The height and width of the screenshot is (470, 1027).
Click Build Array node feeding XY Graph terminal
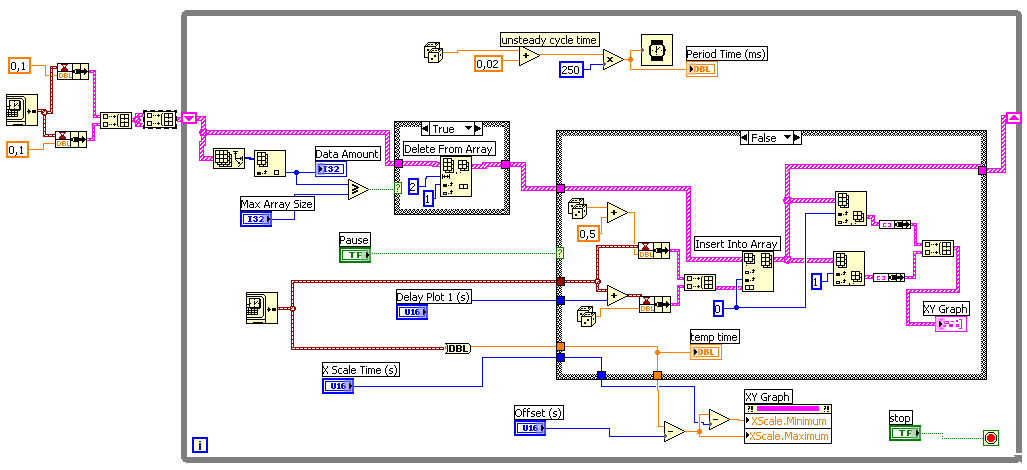pos(938,248)
